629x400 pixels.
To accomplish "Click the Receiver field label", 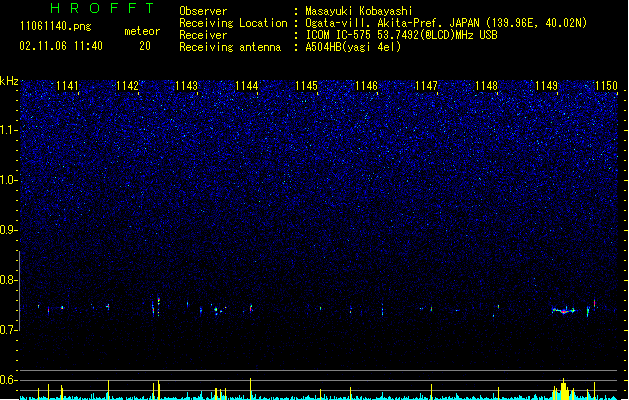I will (203, 35).
